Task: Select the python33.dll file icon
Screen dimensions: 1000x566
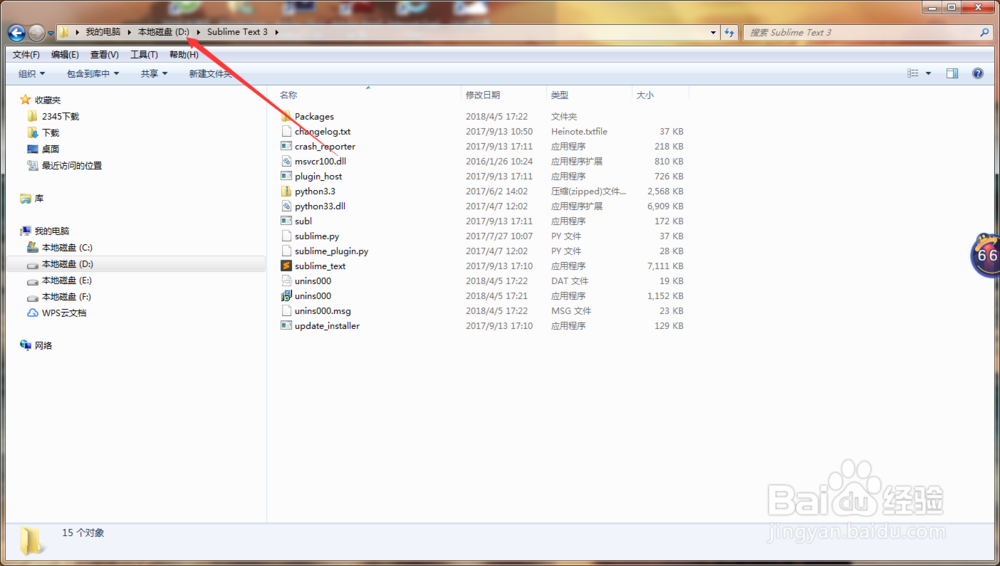Action: pyautogui.click(x=286, y=206)
